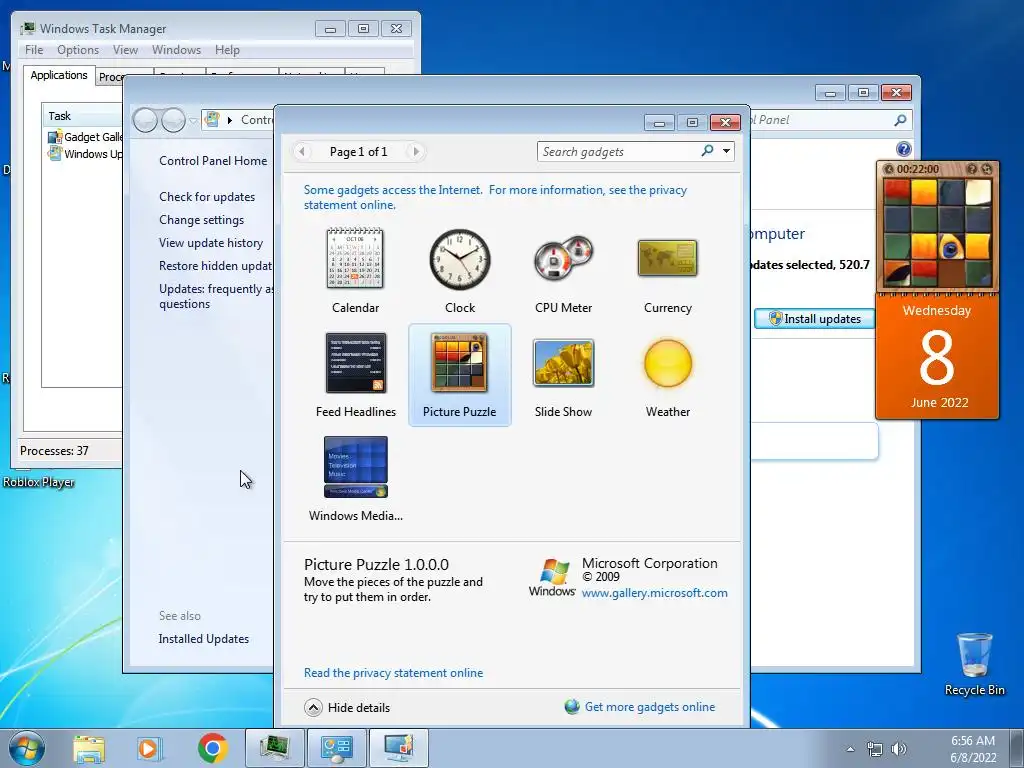Click Forward button in Control Panel window
The width and height of the screenshot is (1024, 768).
(x=173, y=120)
